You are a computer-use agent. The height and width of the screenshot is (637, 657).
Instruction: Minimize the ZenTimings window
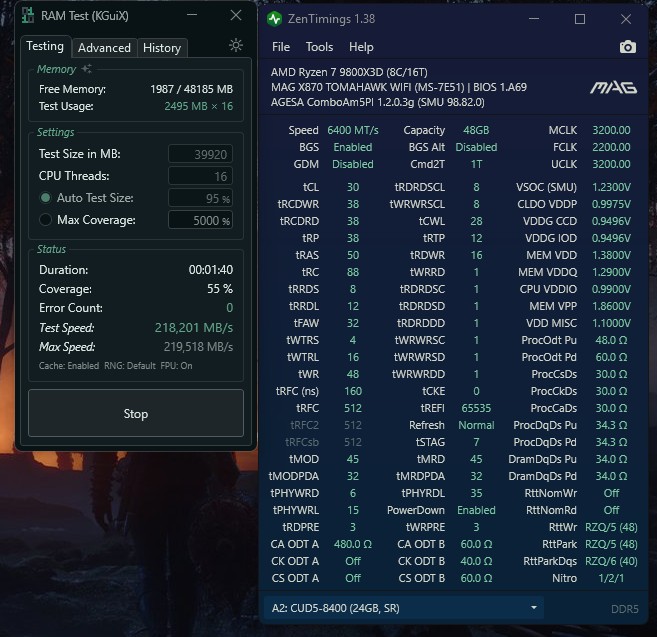(534, 19)
